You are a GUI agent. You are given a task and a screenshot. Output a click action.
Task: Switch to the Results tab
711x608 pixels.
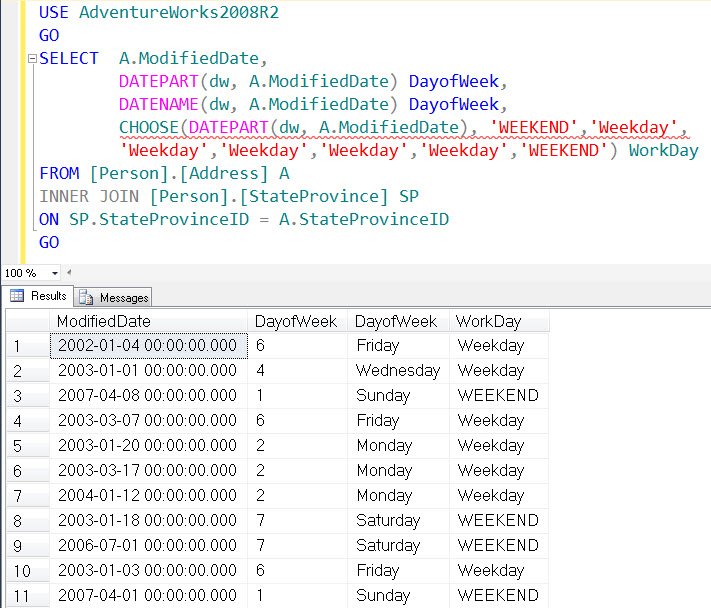[x=38, y=296]
